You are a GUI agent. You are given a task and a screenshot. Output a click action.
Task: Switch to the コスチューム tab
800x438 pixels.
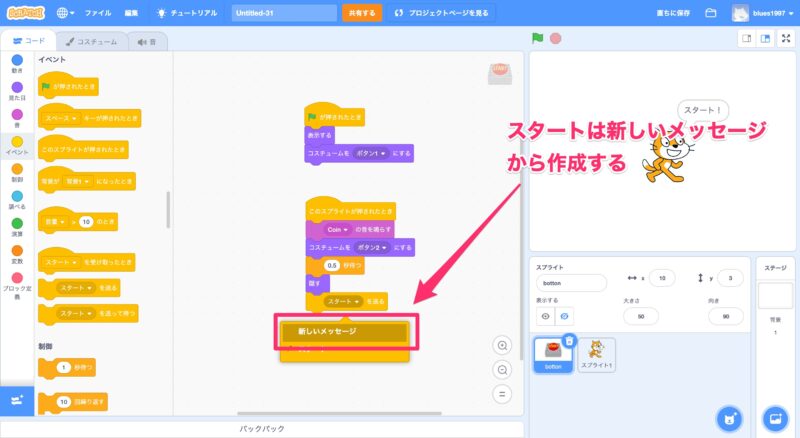coord(87,42)
